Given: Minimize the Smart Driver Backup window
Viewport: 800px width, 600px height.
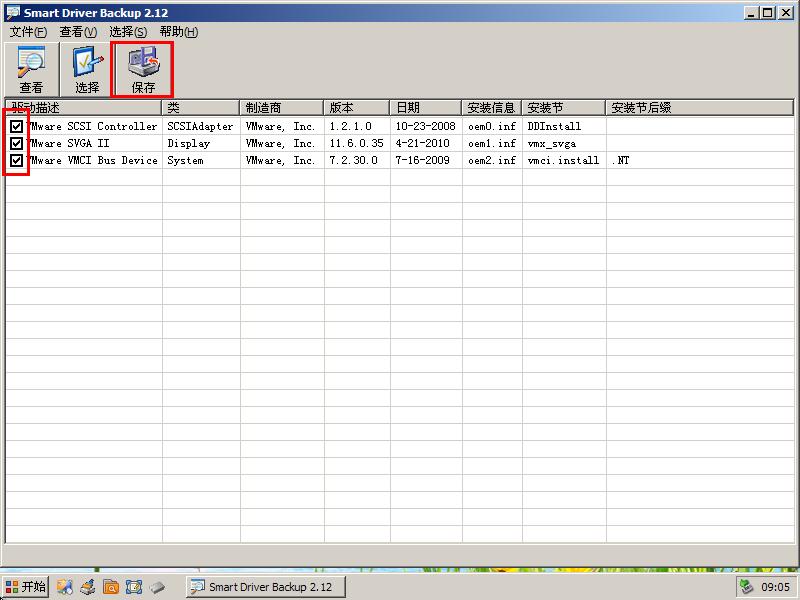Looking at the screenshot, I should (750, 13).
